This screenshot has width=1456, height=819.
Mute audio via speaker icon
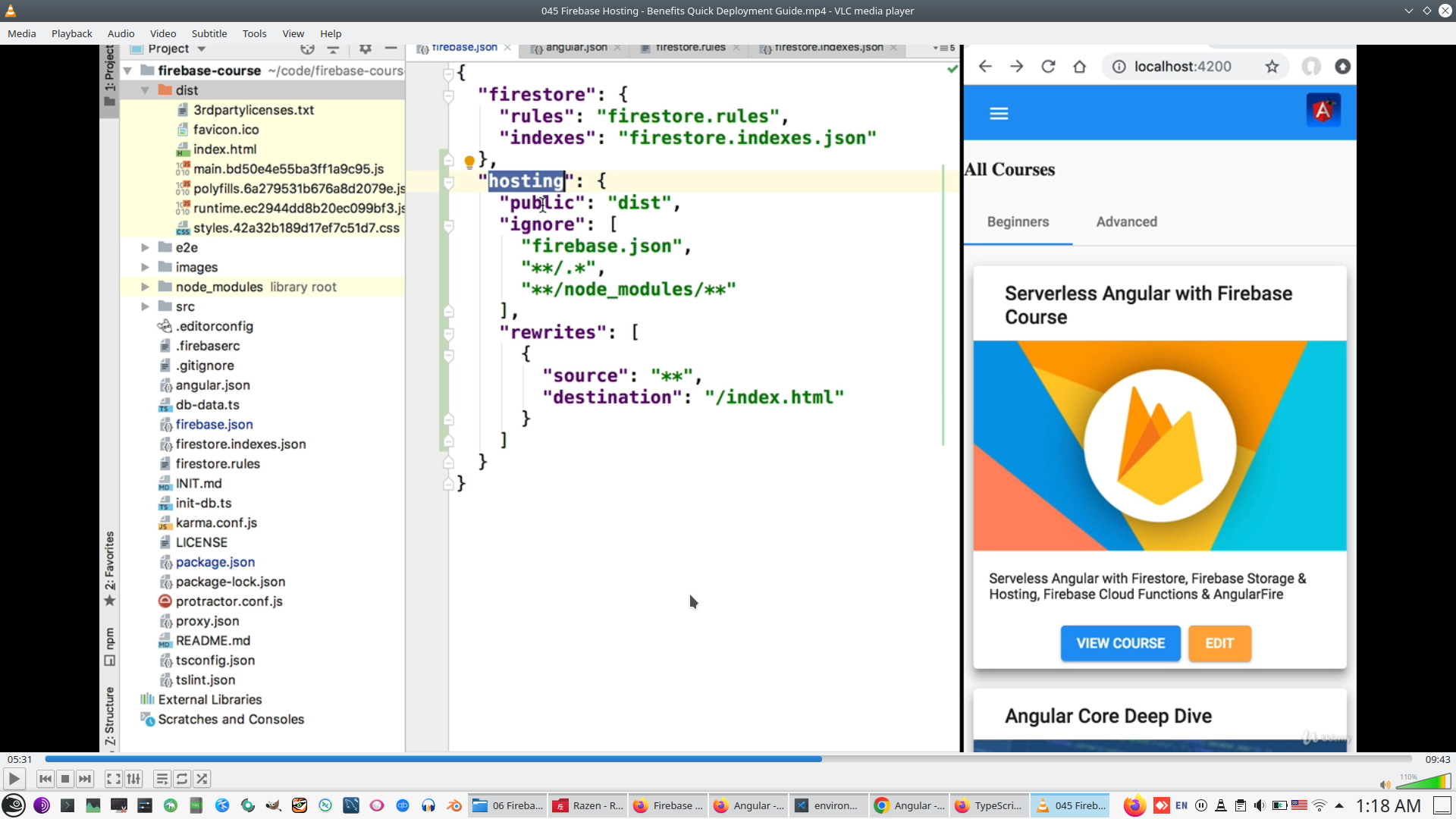1385,785
